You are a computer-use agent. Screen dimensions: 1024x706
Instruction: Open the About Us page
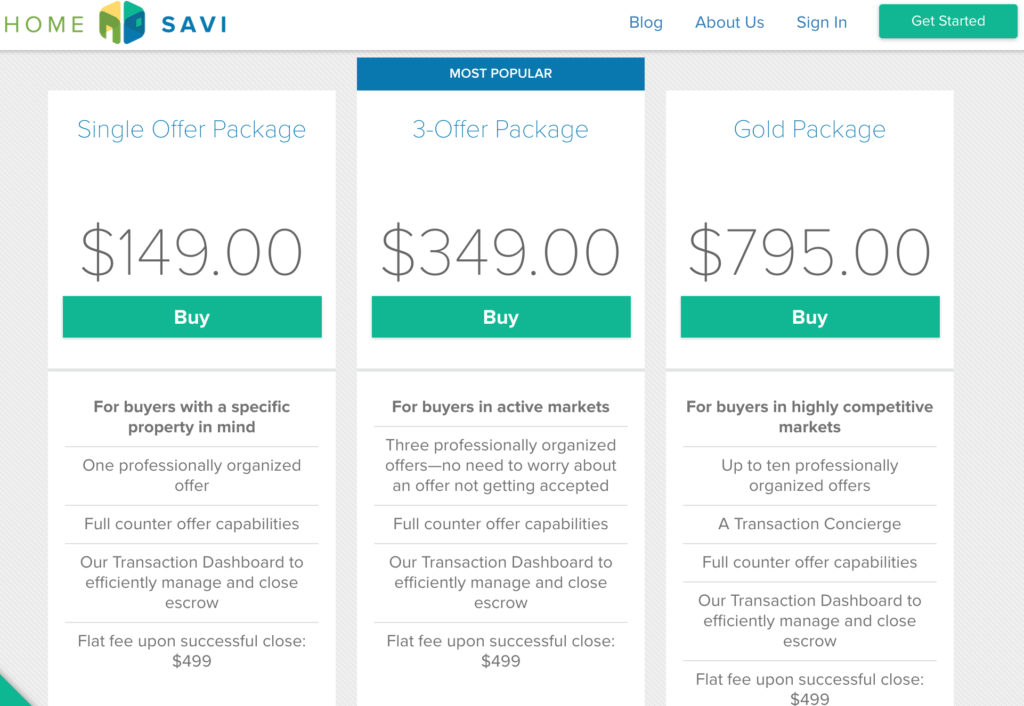(x=729, y=22)
